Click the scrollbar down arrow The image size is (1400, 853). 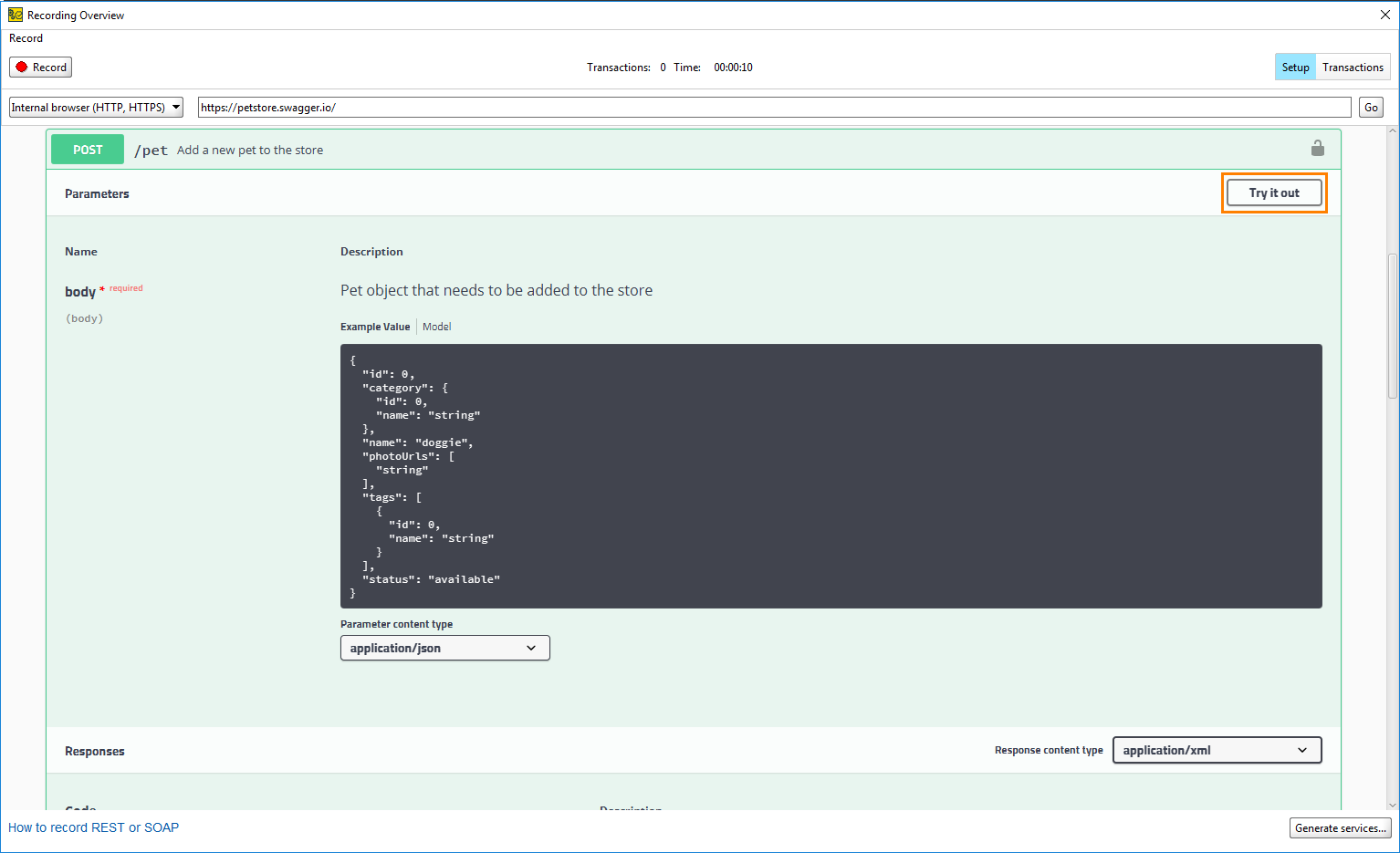pyautogui.click(x=1392, y=805)
